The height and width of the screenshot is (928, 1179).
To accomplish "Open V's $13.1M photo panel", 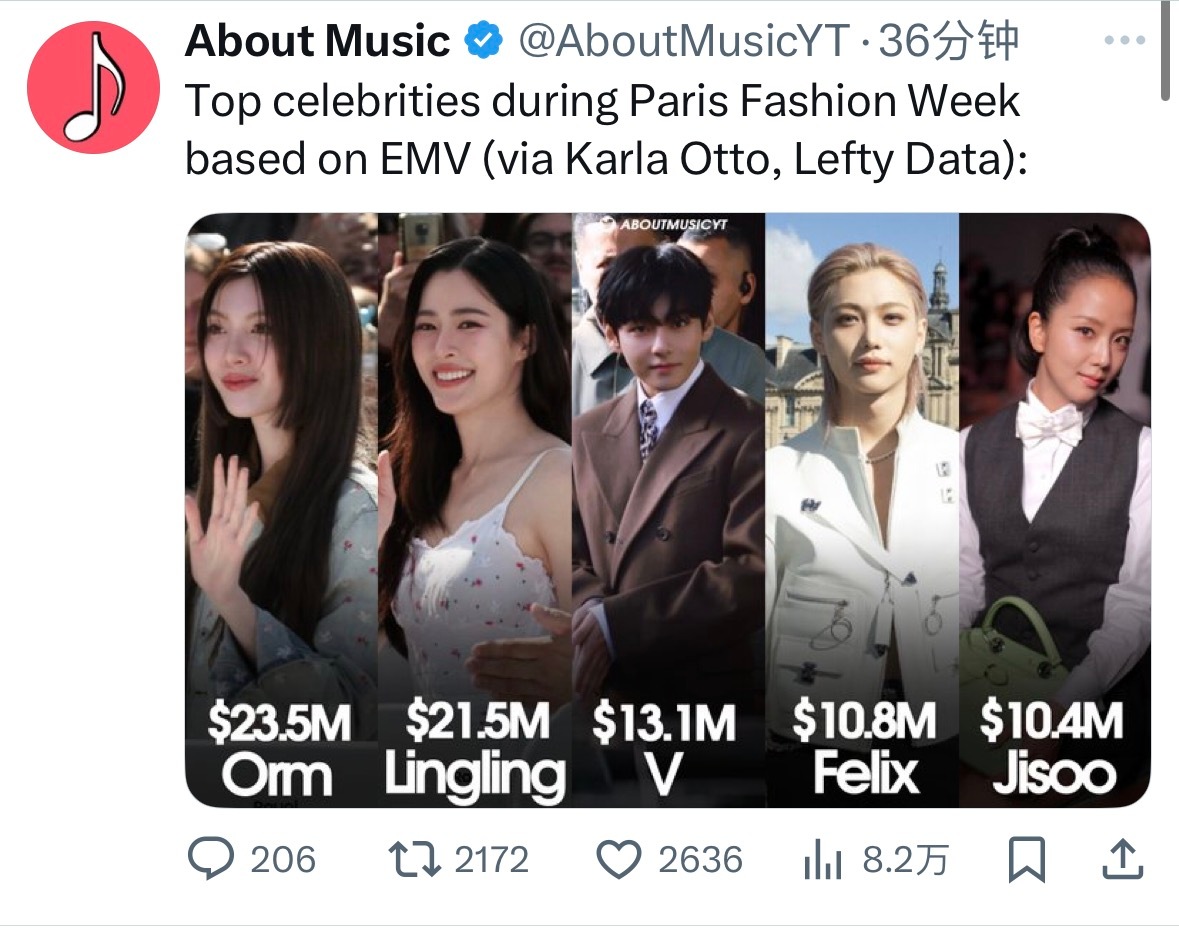I will [x=668, y=510].
